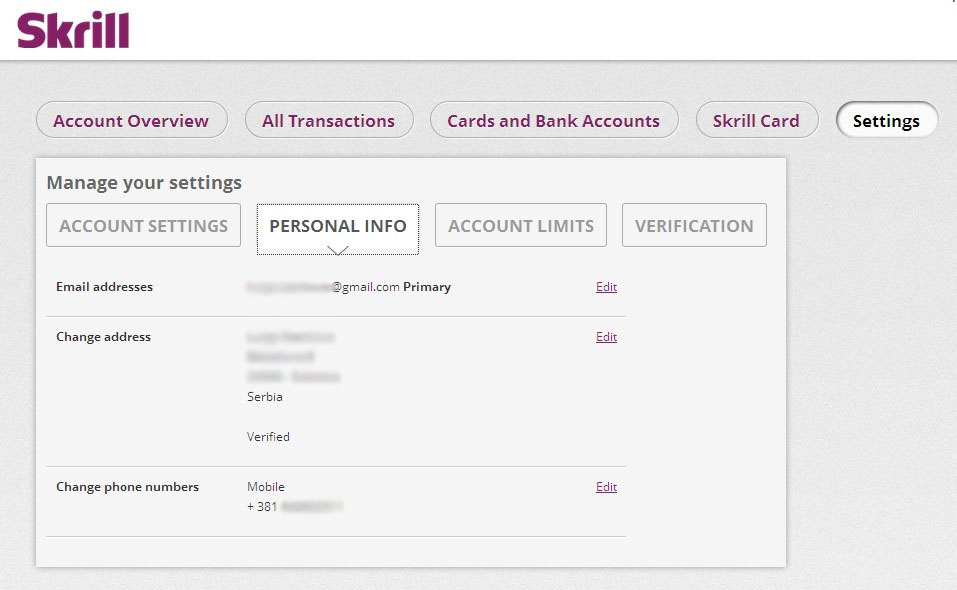Edit the address details
The height and width of the screenshot is (590, 957).
coord(606,337)
